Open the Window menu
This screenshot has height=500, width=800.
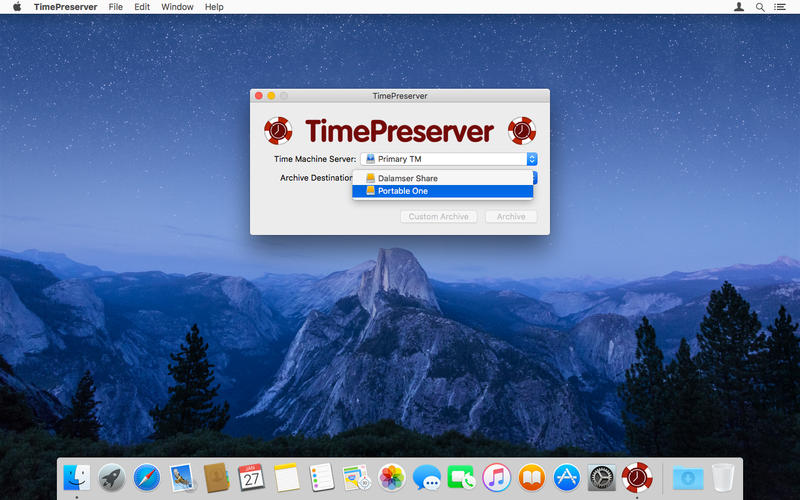tap(177, 7)
